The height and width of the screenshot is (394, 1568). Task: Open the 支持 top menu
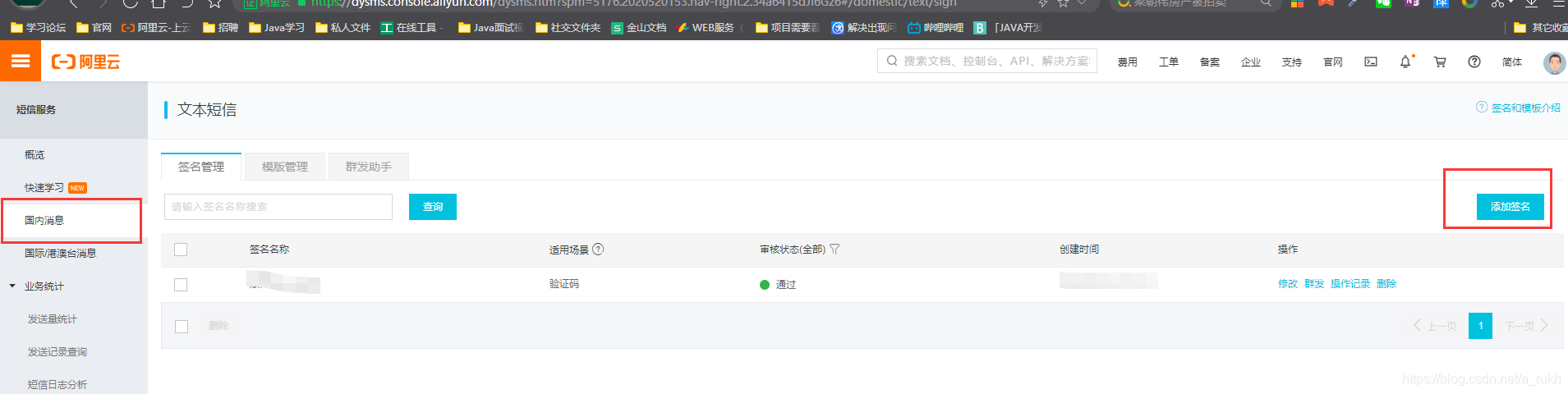click(x=1292, y=62)
